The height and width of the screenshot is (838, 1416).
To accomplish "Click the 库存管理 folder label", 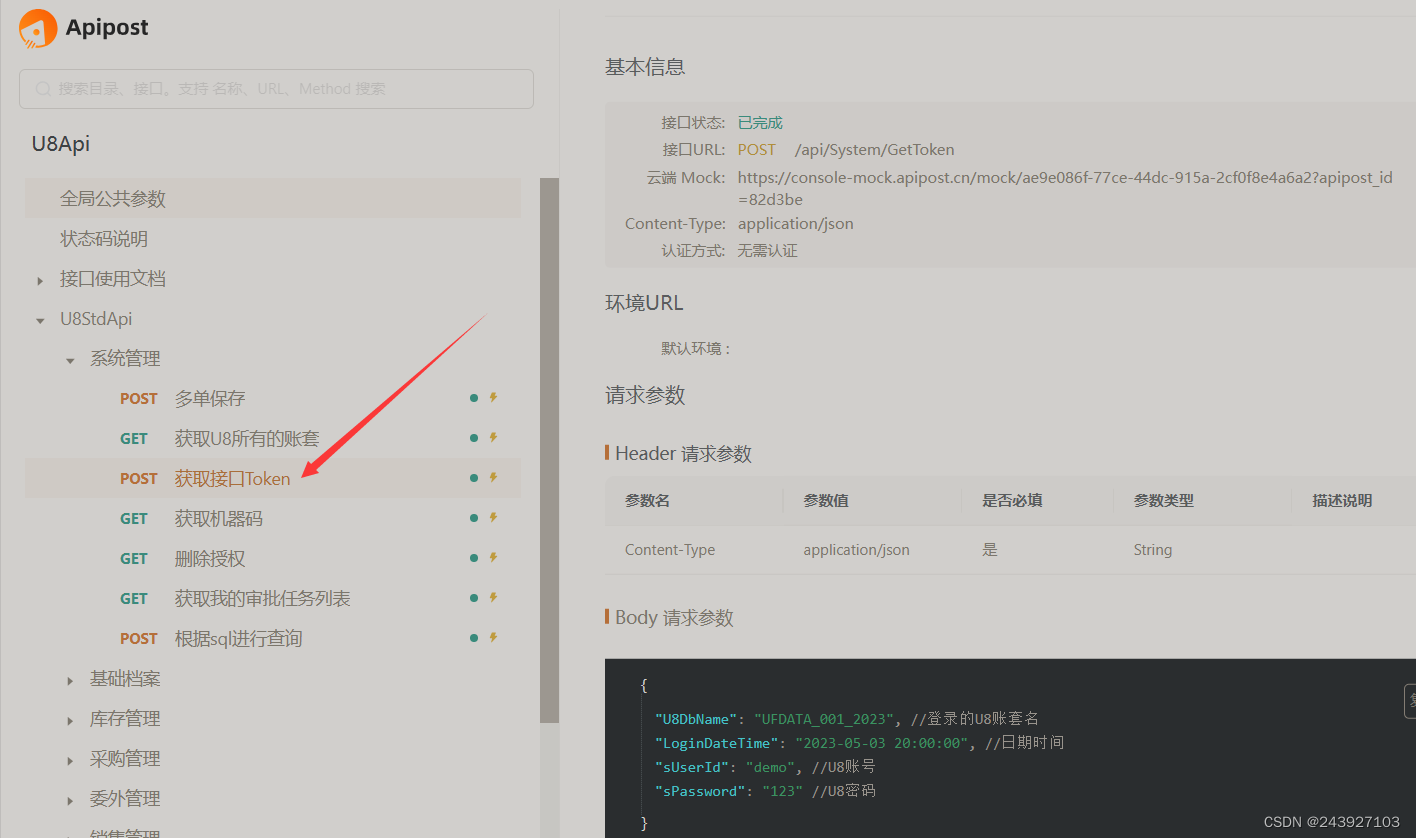I will point(125,719).
